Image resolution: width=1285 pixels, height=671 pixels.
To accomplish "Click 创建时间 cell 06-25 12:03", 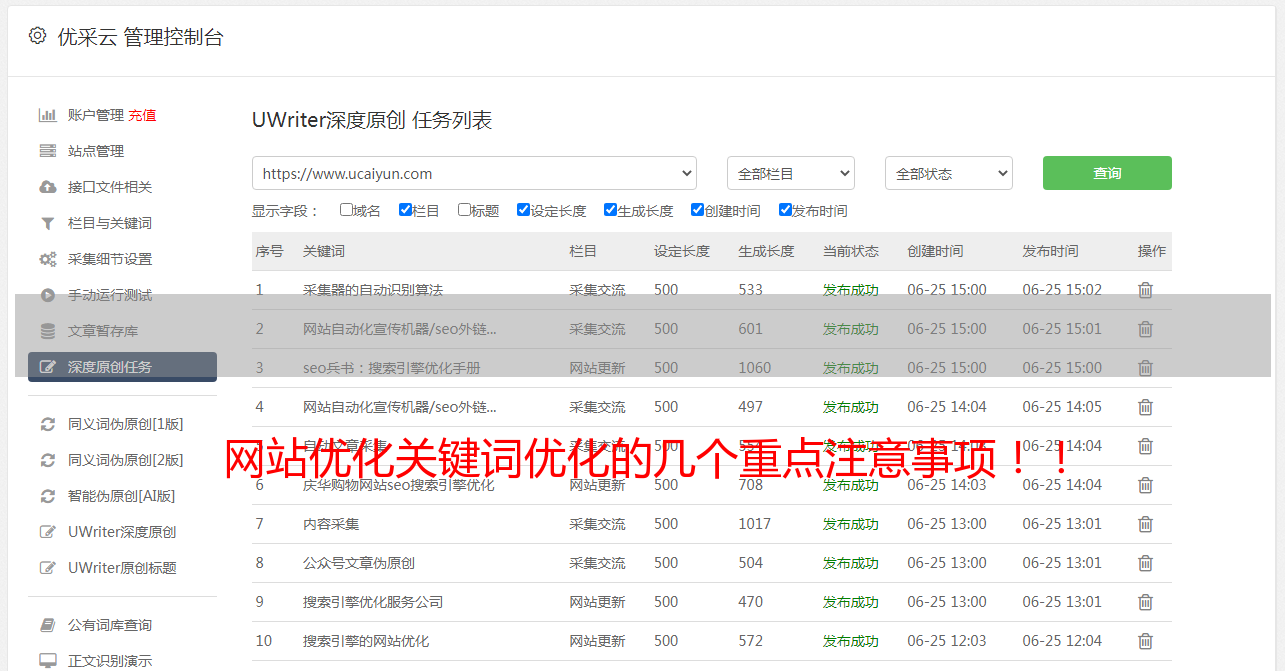I will [x=947, y=641].
